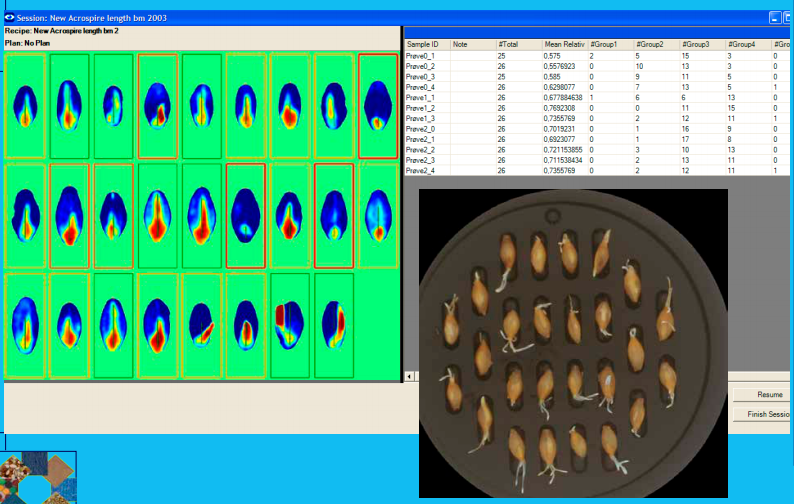The width and height of the screenshot is (794, 504).
Task: Open the patchwork desktop icon at bottom left
Action: [39, 477]
